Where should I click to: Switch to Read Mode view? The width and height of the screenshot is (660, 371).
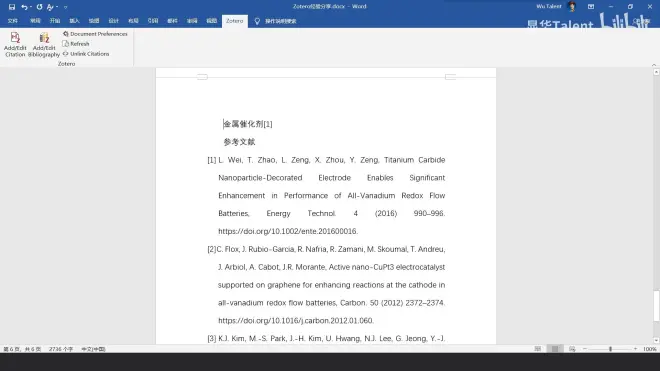tap(538, 349)
